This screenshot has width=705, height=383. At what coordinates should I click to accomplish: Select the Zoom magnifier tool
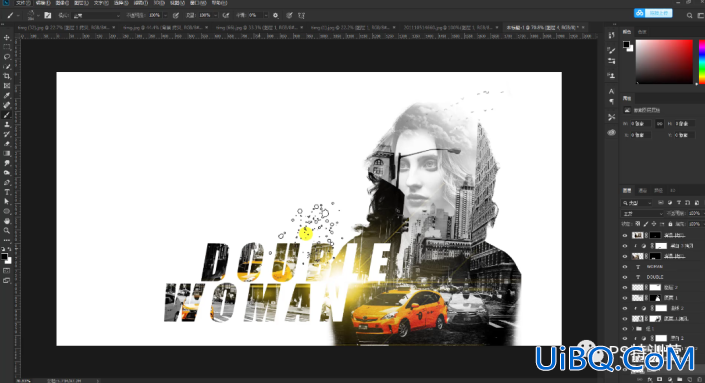(x=7, y=231)
